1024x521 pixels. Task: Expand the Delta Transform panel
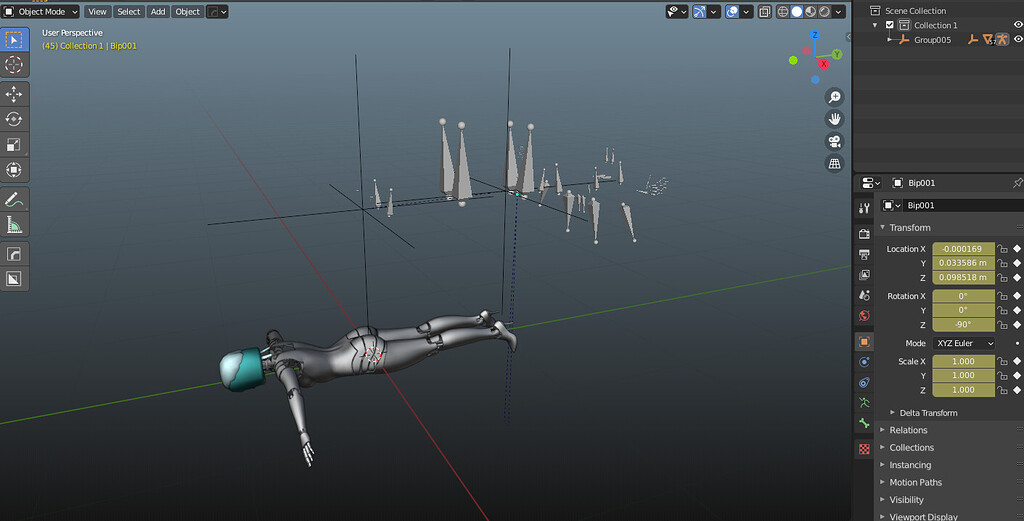928,413
